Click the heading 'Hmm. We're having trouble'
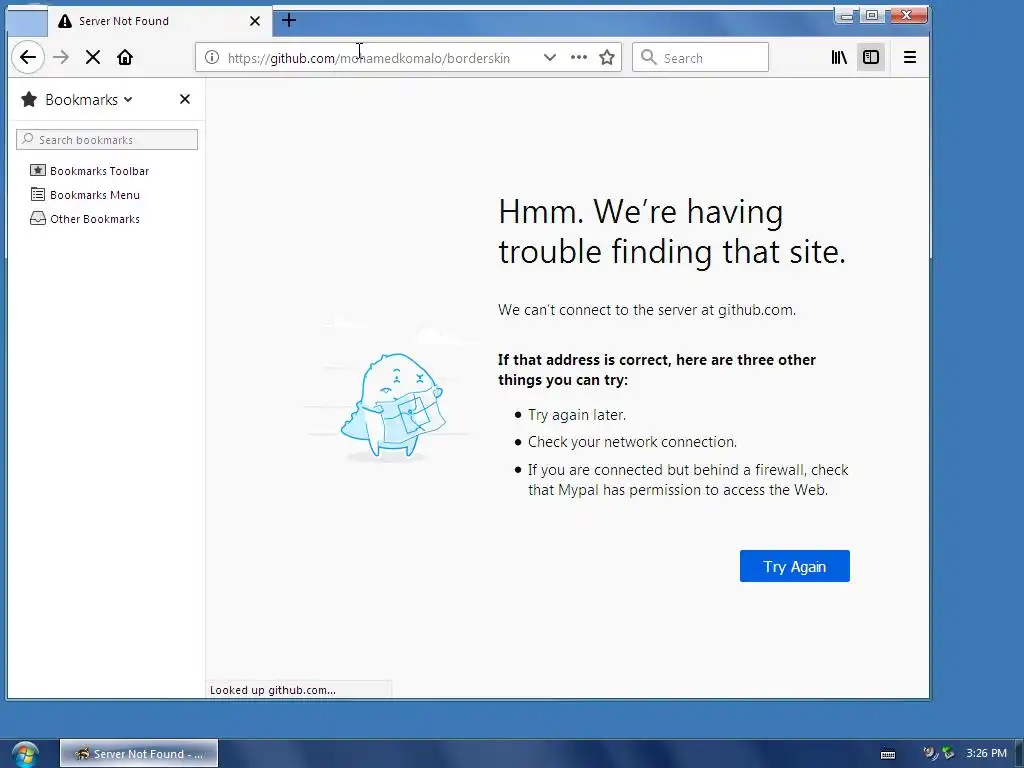The height and width of the screenshot is (768, 1024). [672, 231]
